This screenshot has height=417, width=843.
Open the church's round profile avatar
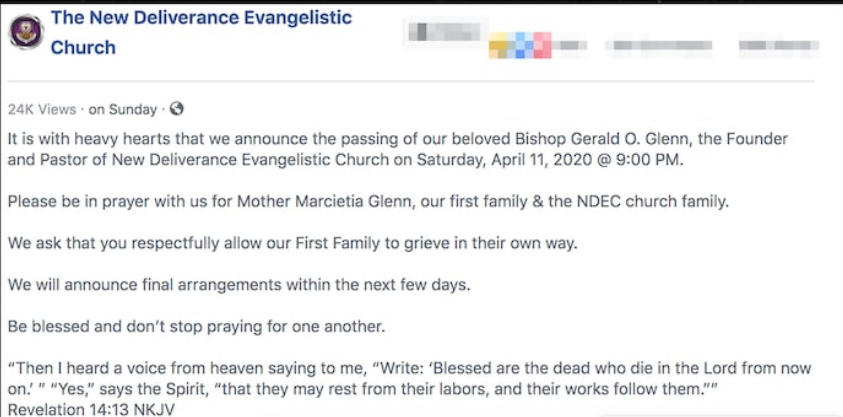tap(26, 32)
